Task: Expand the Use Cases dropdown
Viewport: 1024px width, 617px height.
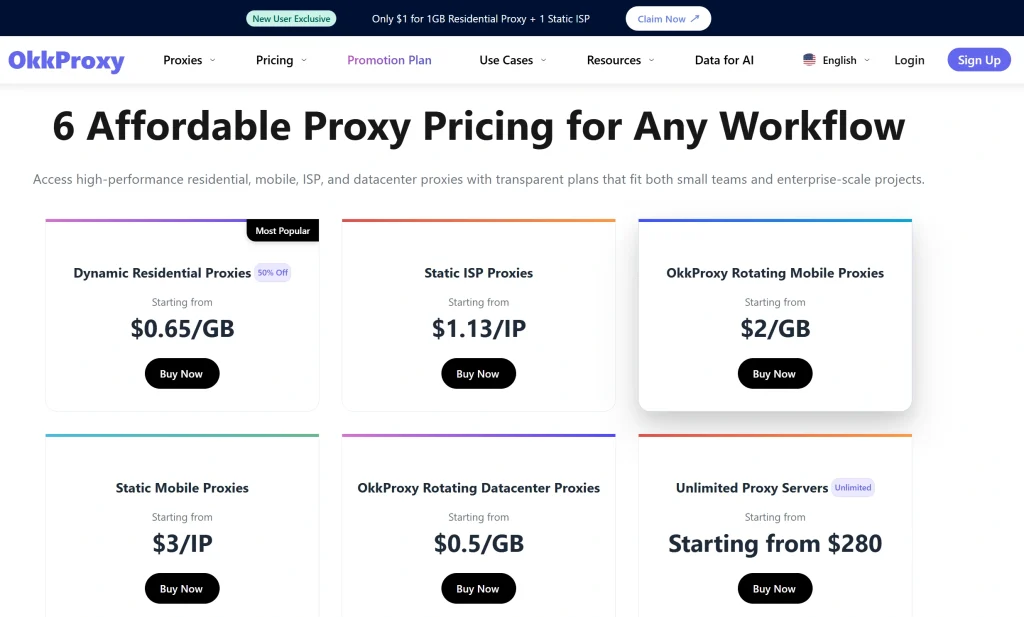Action: [x=511, y=60]
